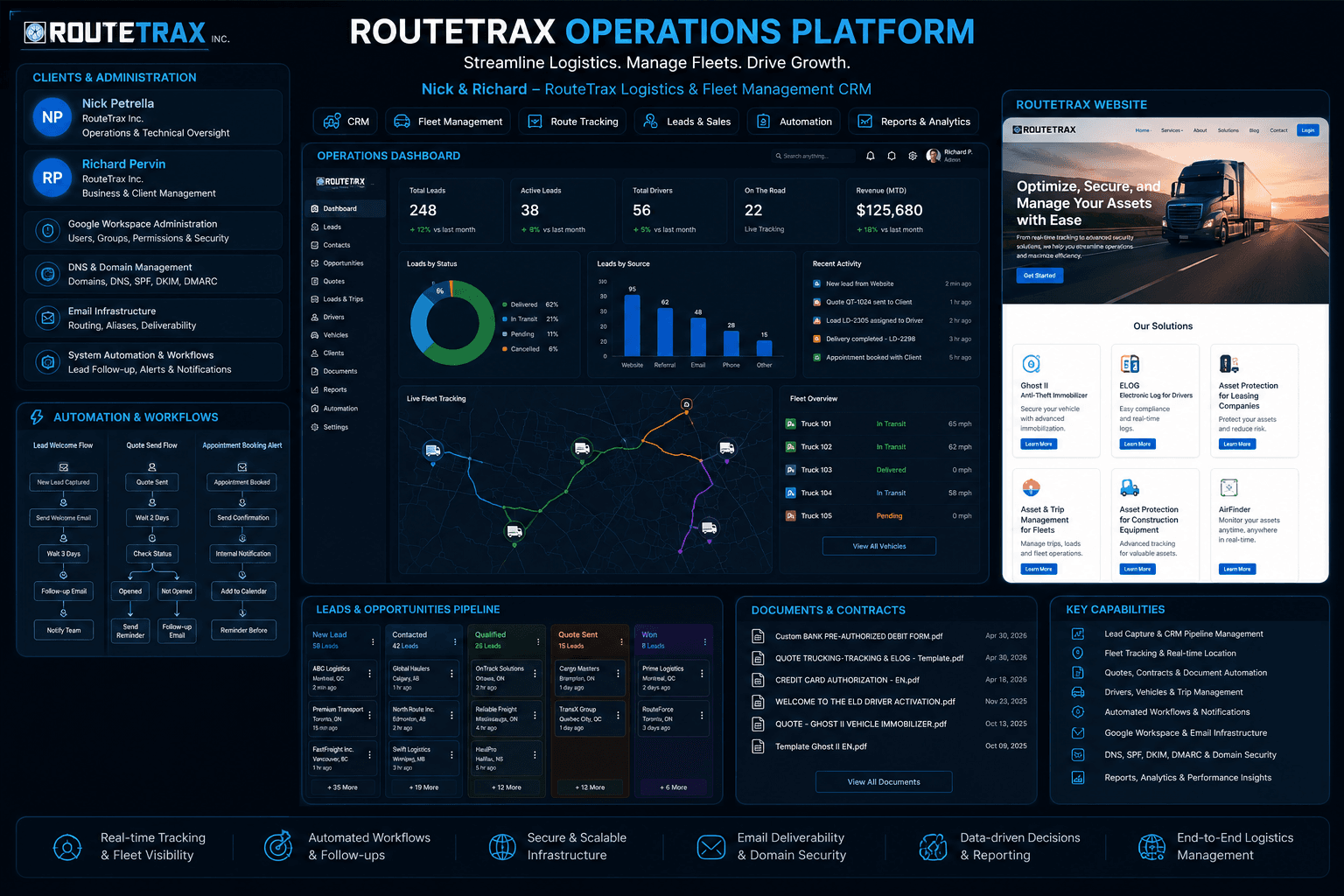
Task: Select Loads & Trips in the dashboard sidebar
Action: (x=343, y=299)
